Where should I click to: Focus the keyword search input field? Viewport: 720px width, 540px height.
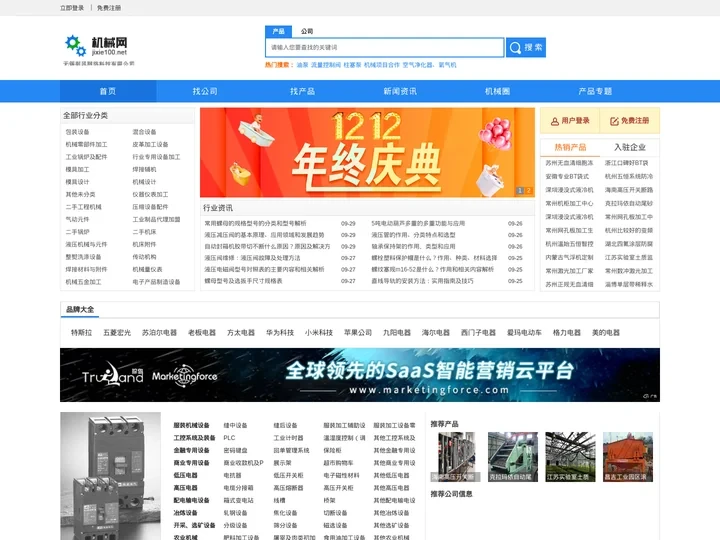[384, 47]
